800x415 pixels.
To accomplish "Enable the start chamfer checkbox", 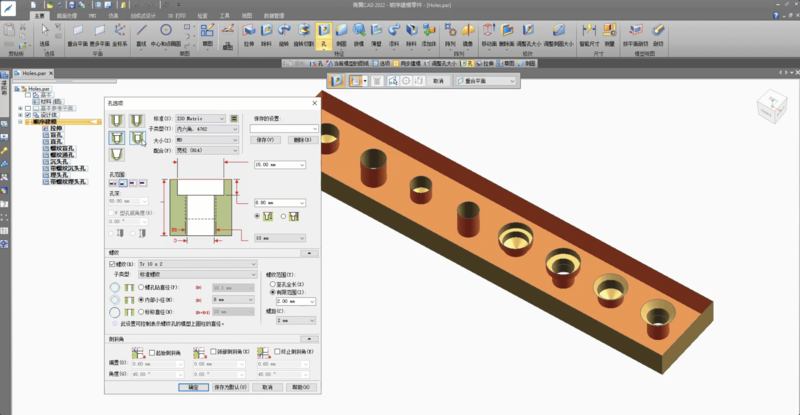I will click(151, 352).
